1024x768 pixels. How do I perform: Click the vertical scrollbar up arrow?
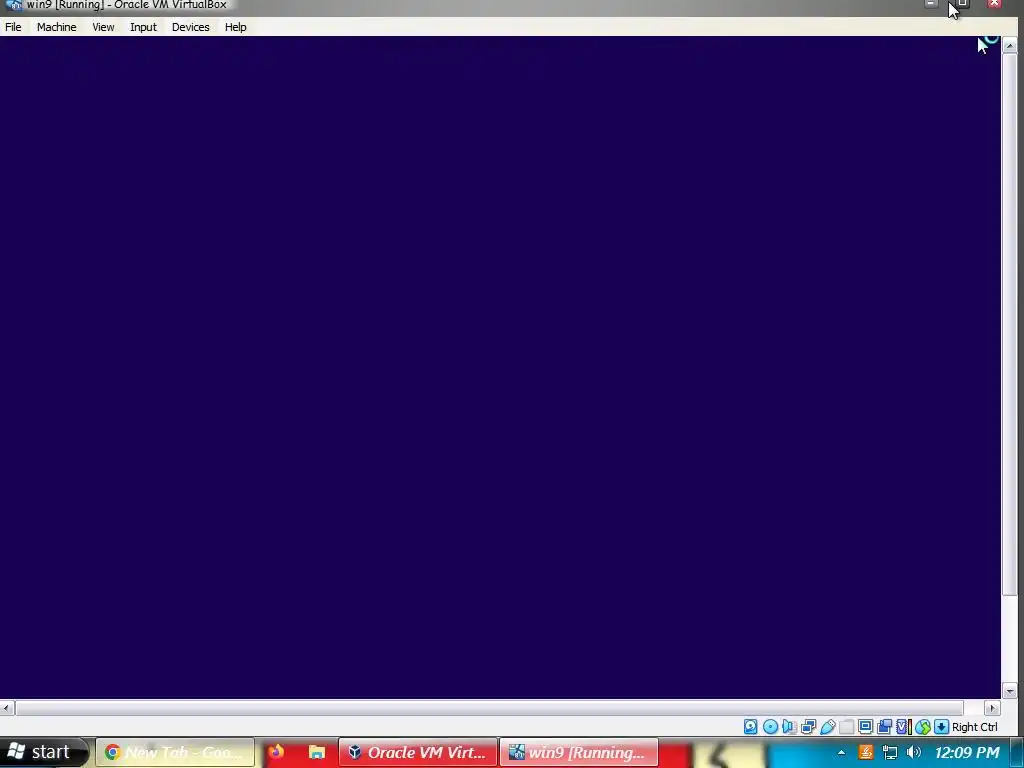coord(1010,46)
